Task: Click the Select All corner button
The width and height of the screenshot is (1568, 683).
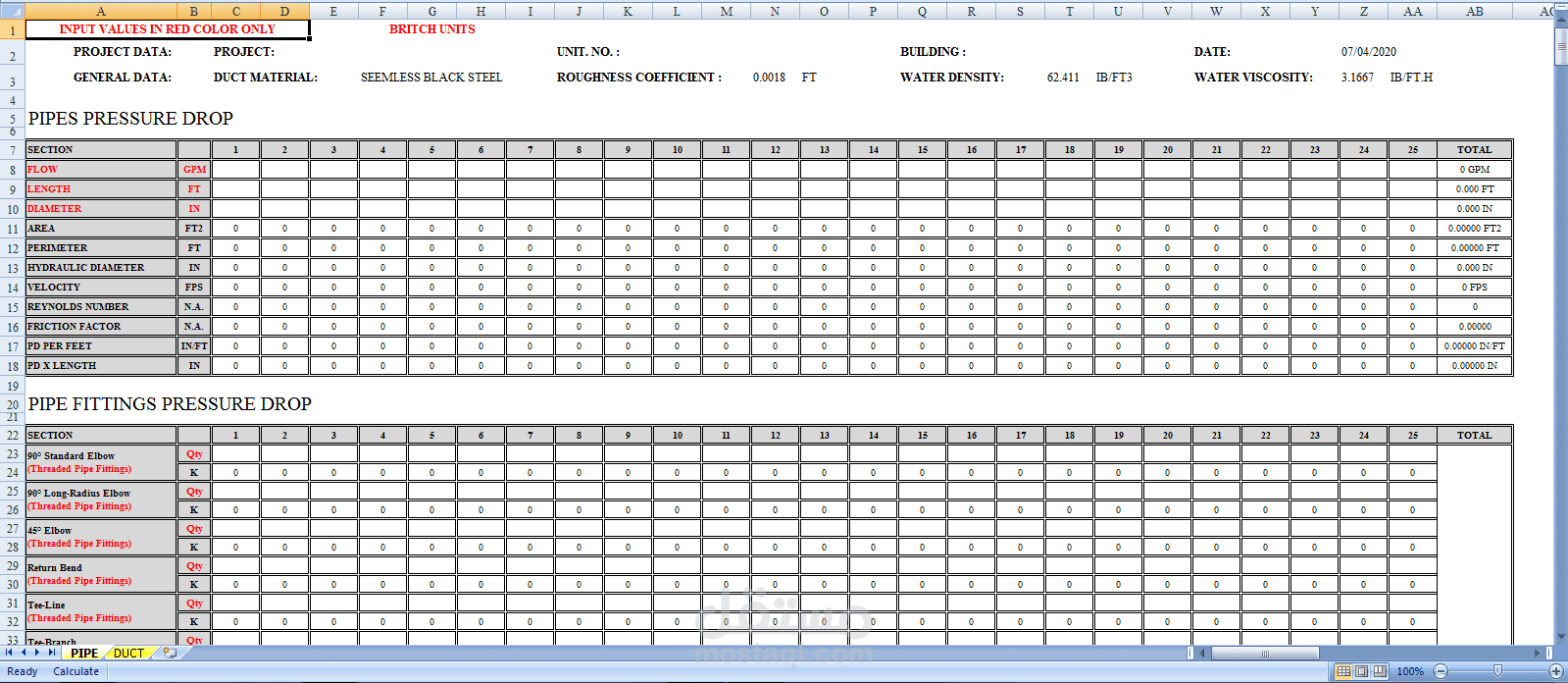Action: point(12,11)
